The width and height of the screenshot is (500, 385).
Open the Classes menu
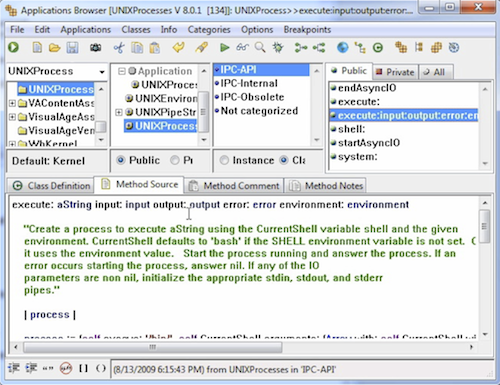pyautogui.click(x=136, y=30)
